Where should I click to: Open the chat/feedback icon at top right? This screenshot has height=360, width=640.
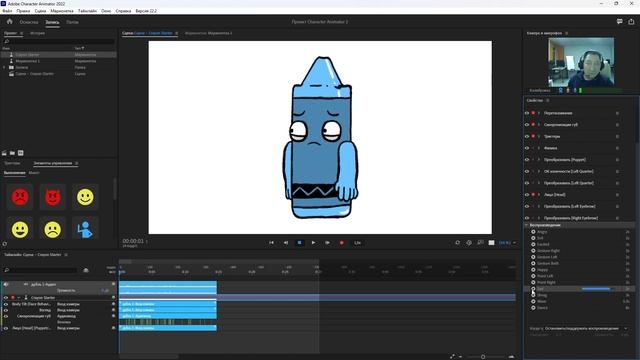pyautogui.click(x=620, y=22)
